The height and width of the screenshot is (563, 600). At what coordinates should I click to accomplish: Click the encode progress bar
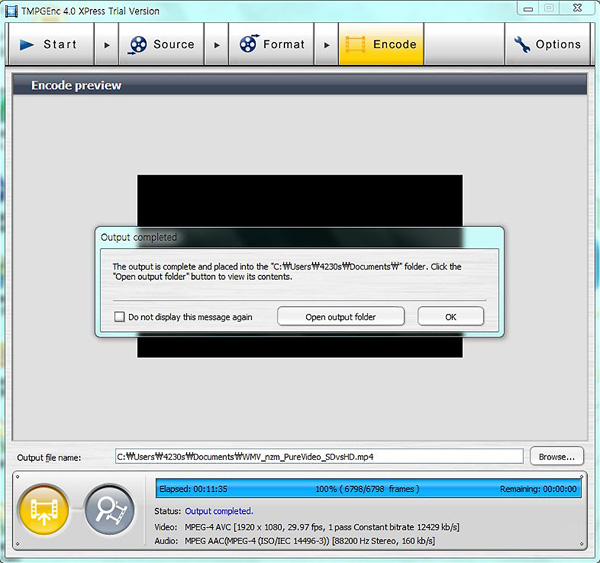coord(368,488)
